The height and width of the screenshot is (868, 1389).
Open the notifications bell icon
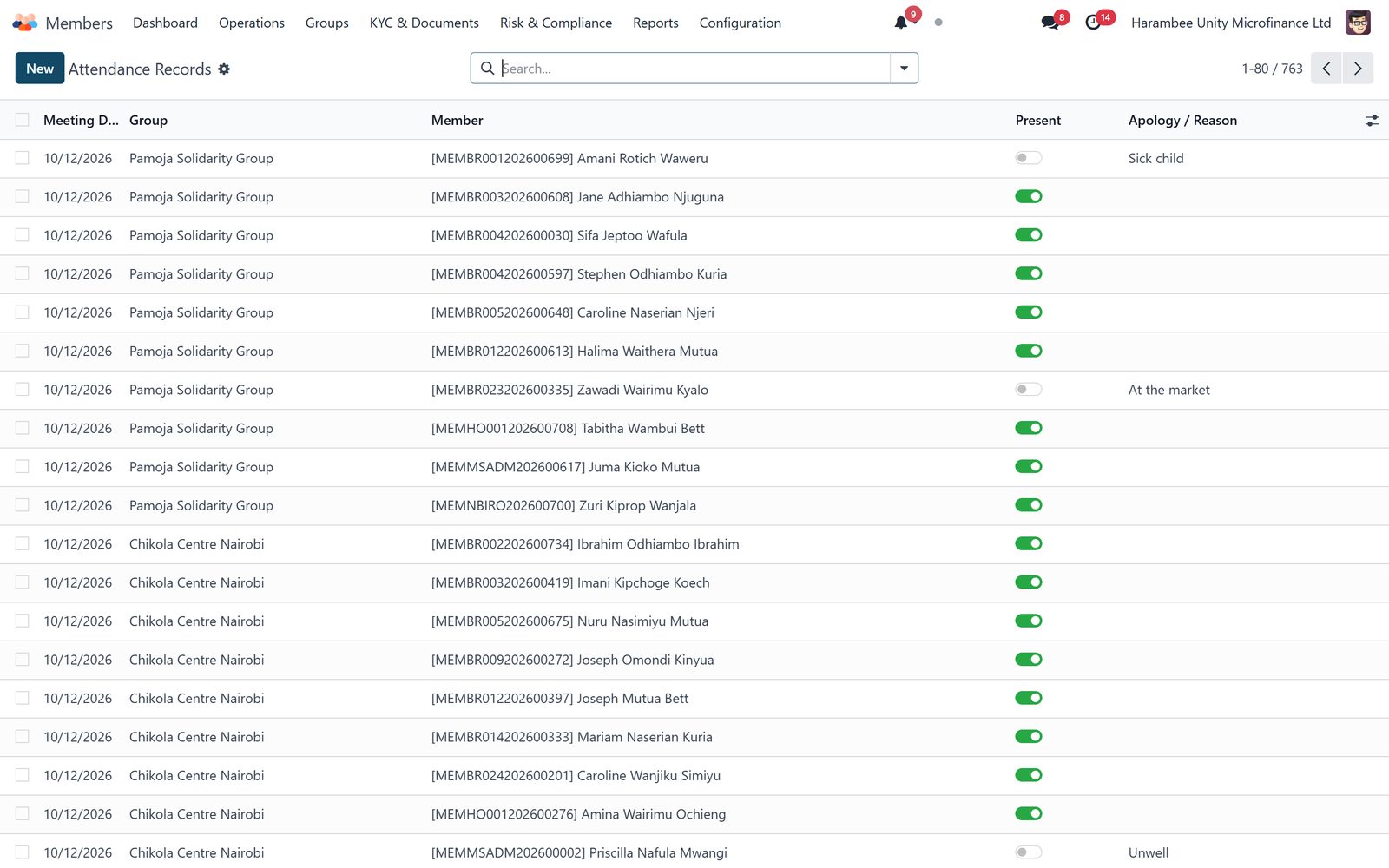click(x=901, y=23)
